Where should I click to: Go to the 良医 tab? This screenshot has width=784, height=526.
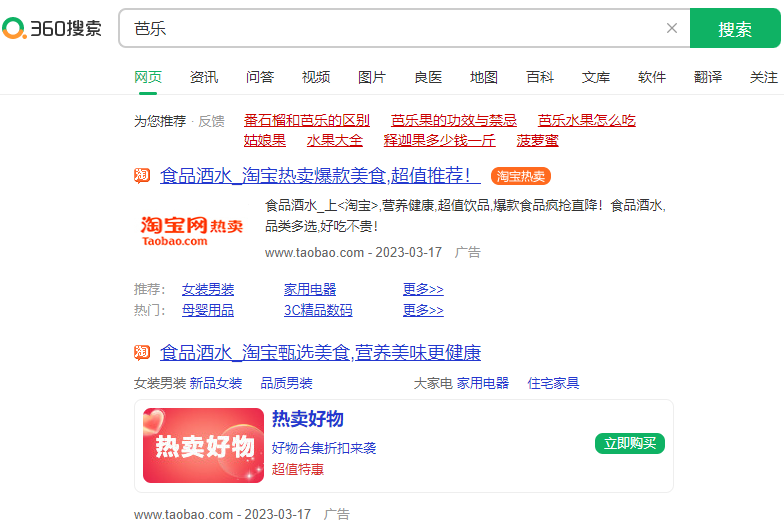428,77
